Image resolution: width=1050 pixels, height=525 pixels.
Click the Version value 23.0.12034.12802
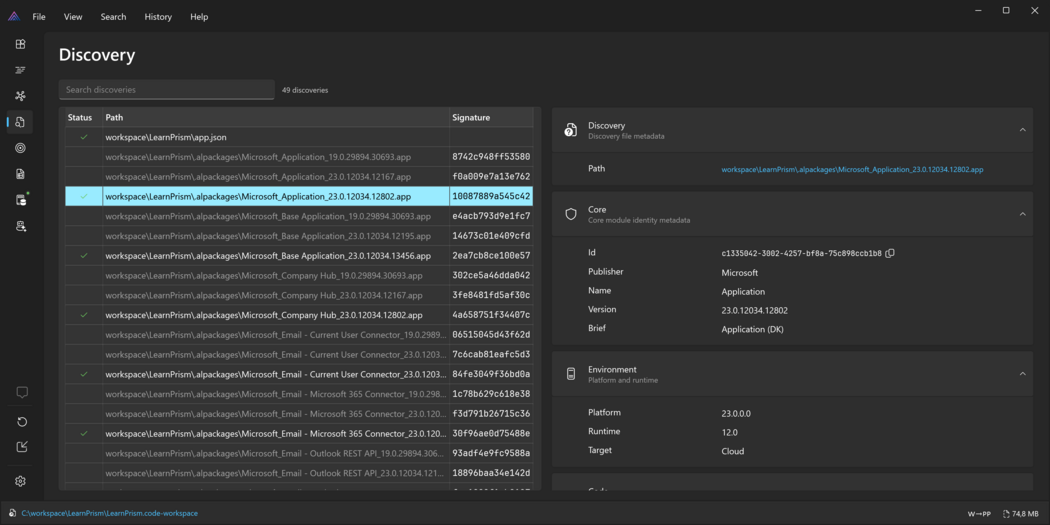click(x=755, y=311)
